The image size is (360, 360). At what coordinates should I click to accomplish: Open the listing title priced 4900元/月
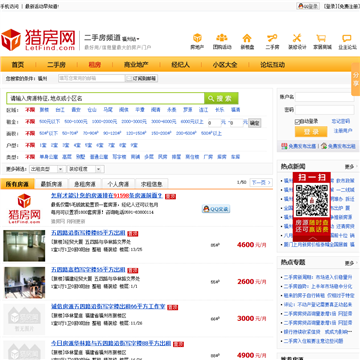(x=111, y=343)
